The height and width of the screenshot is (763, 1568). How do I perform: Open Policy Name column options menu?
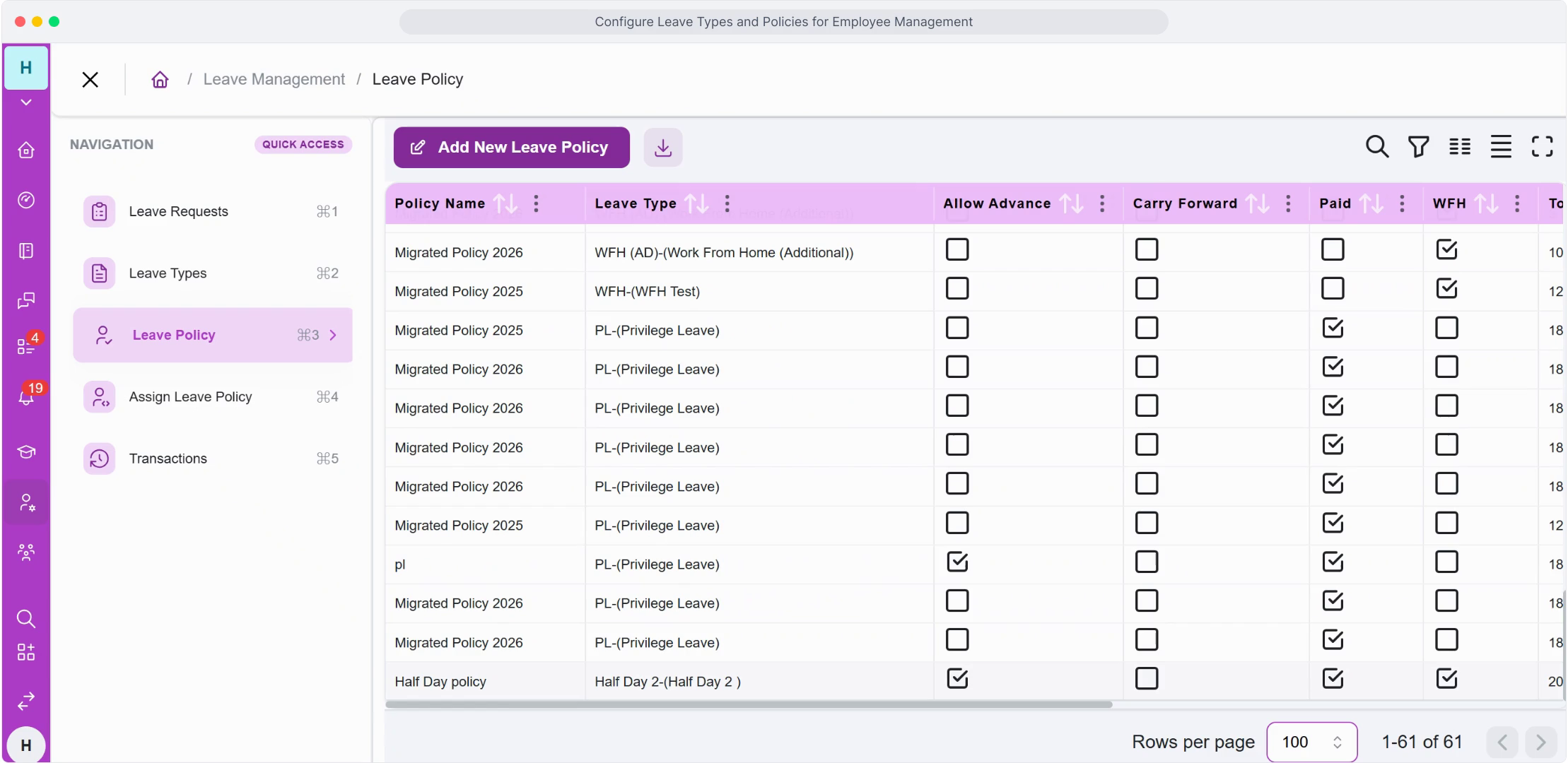[x=537, y=203]
